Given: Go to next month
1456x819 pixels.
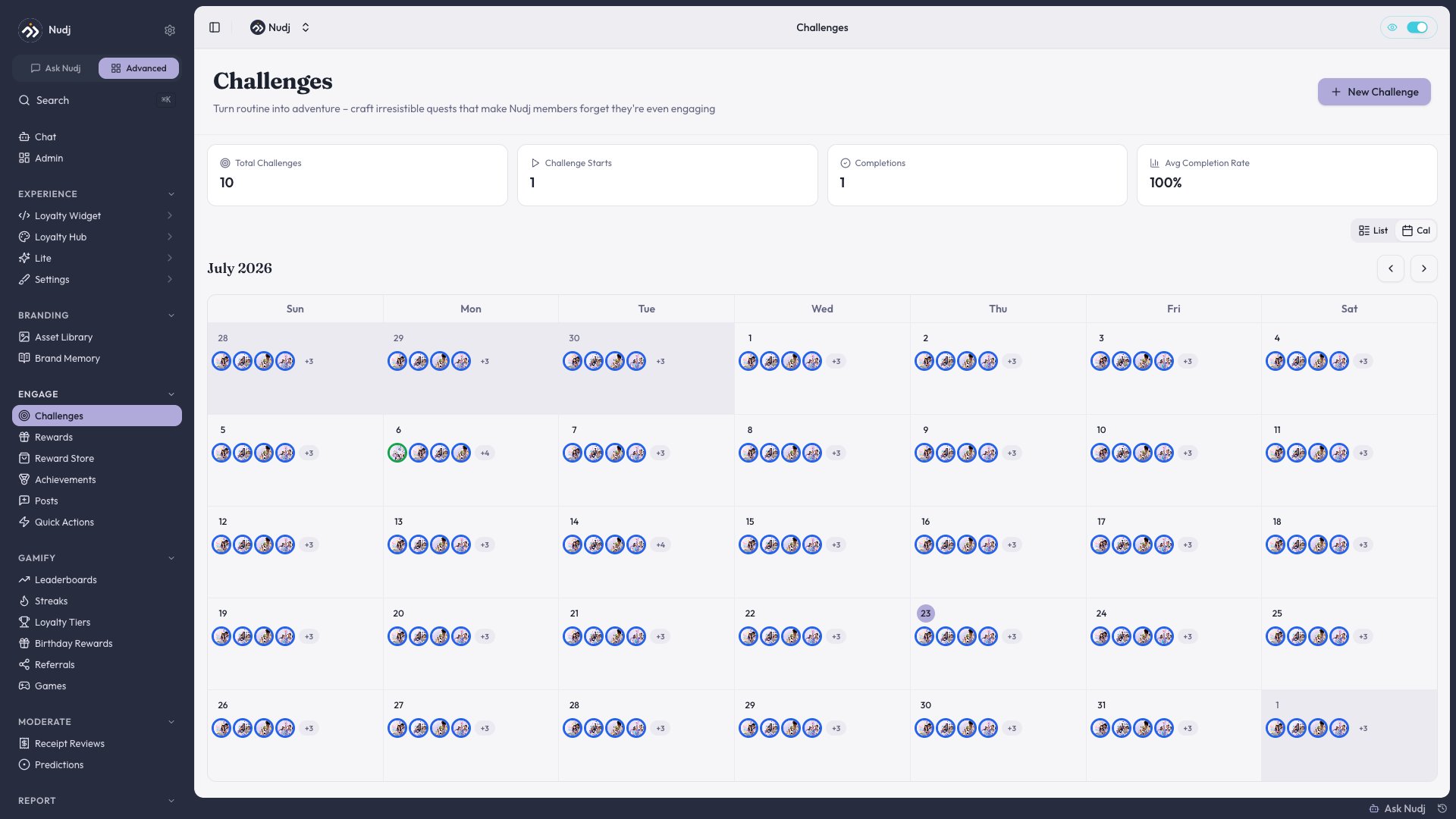Looking at the screenshot, I should pyautogui.click(x=1424, y=268).
